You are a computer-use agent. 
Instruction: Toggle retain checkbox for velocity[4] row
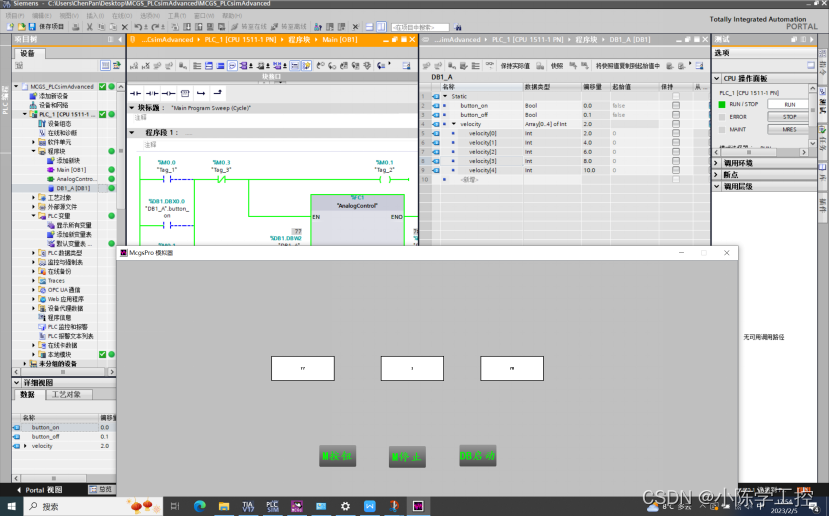click(x=675, y=170)
